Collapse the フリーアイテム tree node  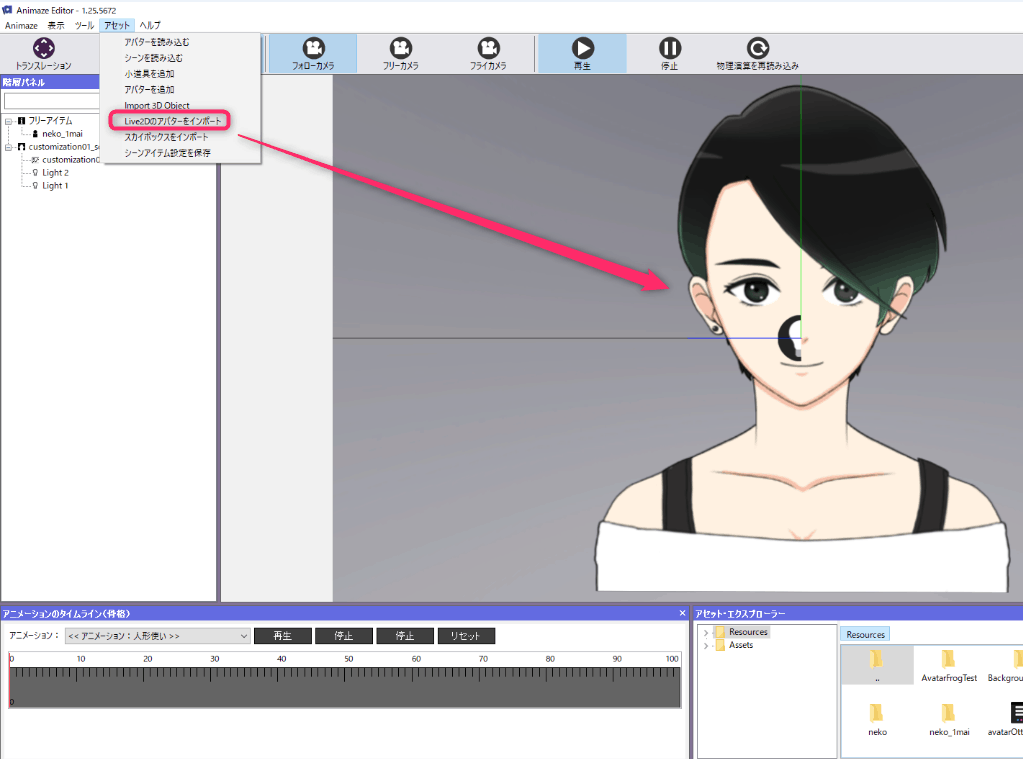[x=9, y=120]
